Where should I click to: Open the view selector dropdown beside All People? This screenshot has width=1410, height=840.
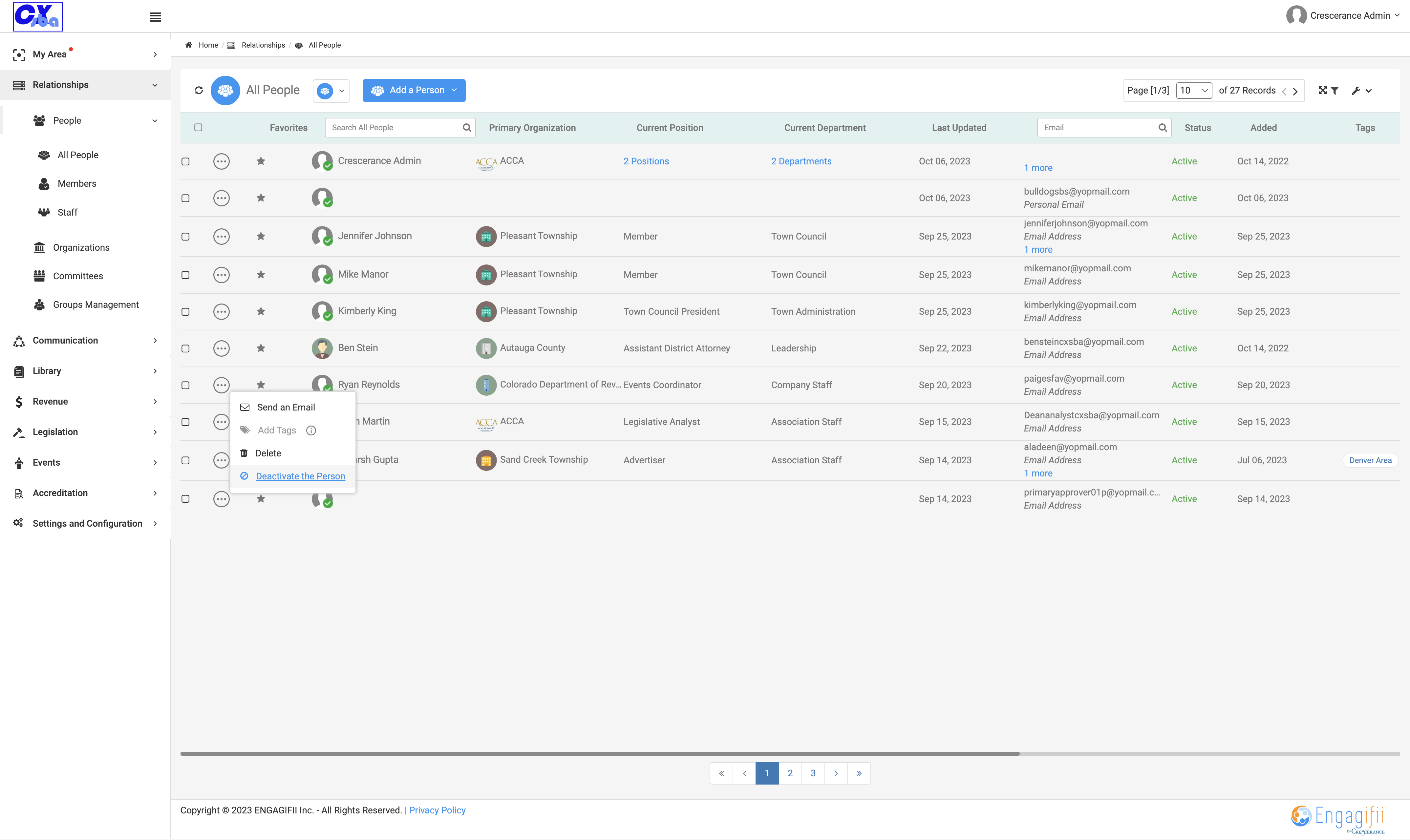(x=331, y=91)
